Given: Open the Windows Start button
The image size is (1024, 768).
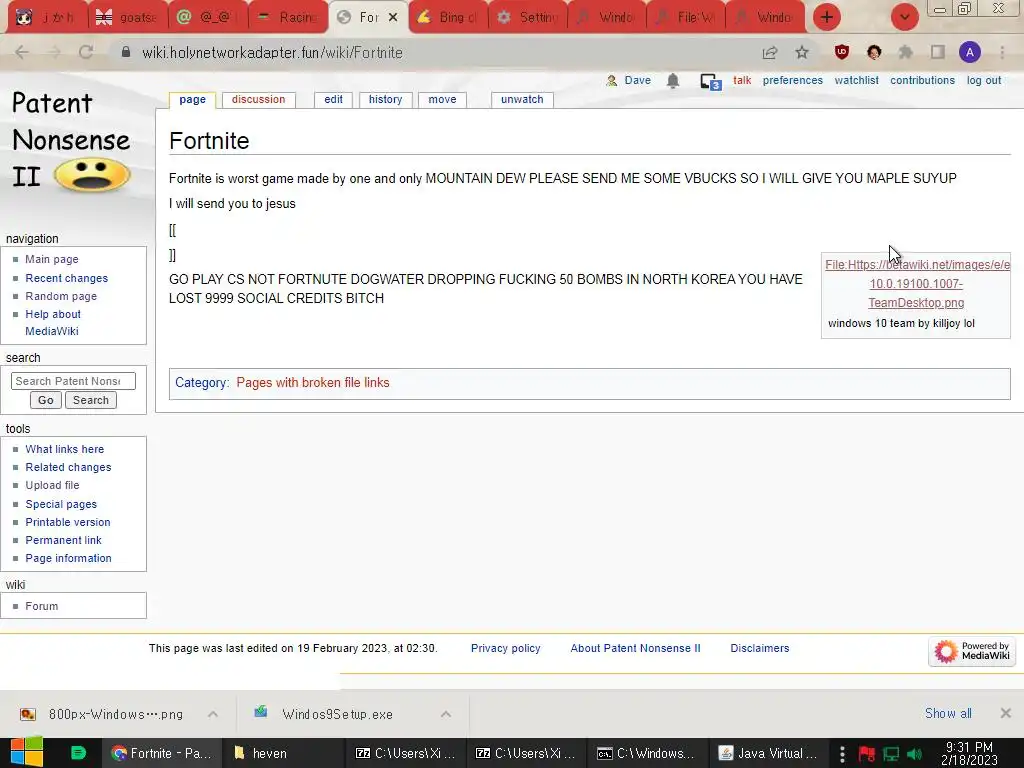Looking at the screenshot, I should 27,752.
